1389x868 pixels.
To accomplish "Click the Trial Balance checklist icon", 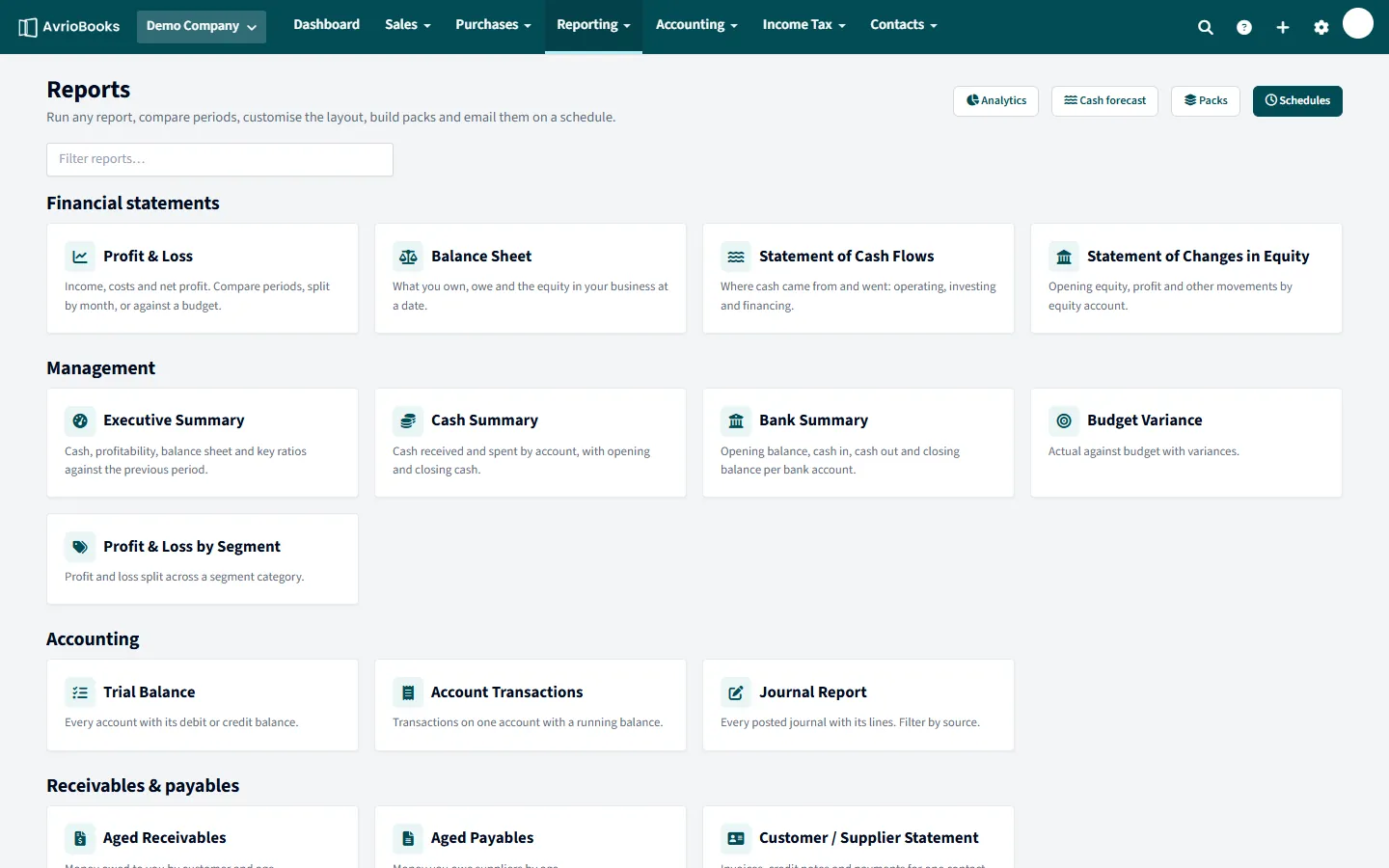I will [80, 692].
